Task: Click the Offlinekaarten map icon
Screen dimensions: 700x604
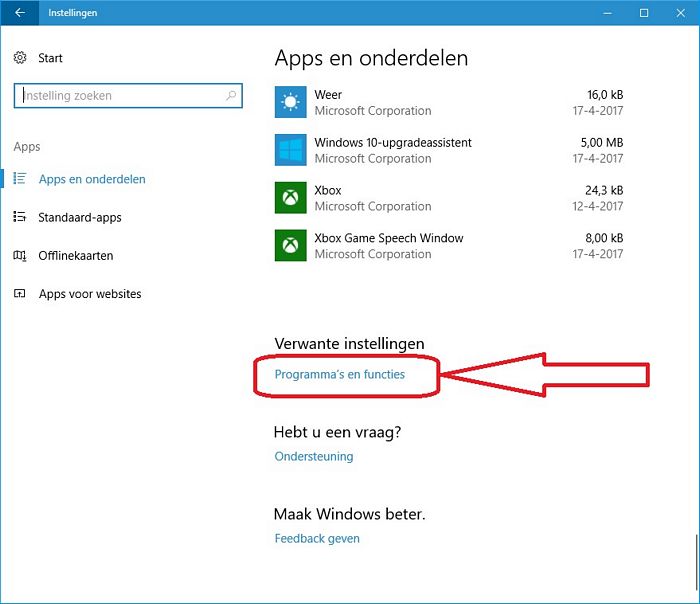Action: (x=20, y=256)
